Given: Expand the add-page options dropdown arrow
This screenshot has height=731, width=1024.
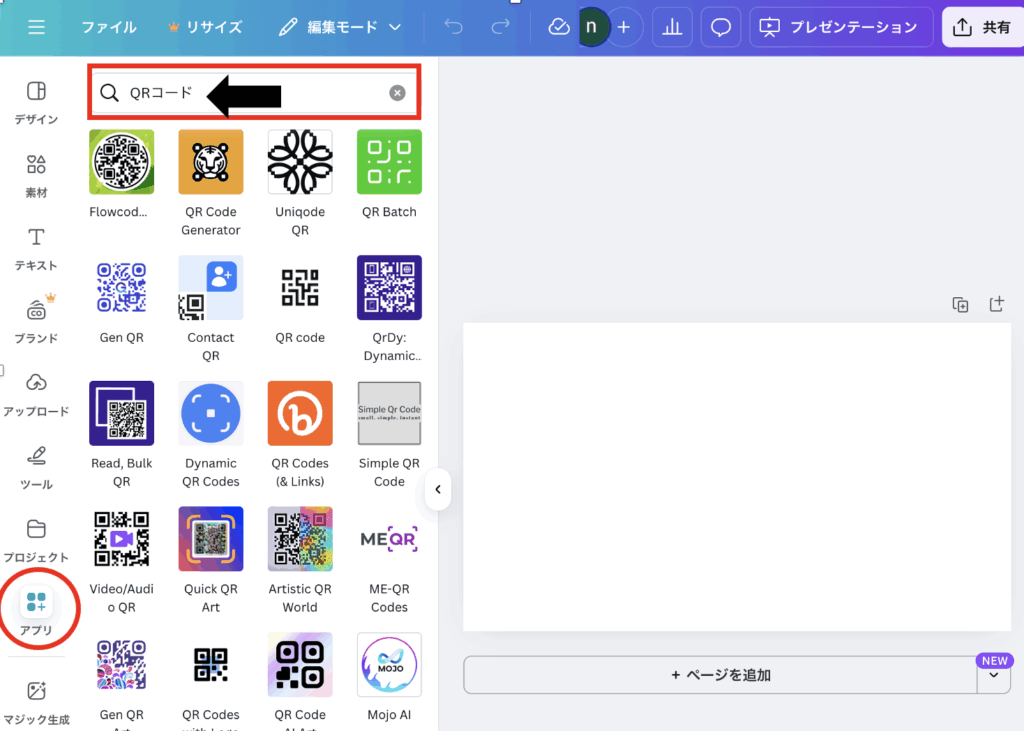Looking at the screenshot, I should 994,675.
